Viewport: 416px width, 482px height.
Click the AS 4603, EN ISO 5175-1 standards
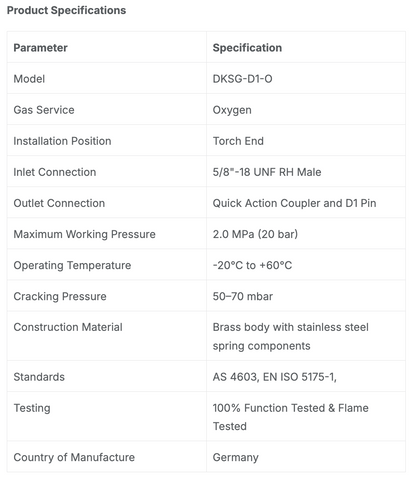pyautogui.click(x=275, y=377)
